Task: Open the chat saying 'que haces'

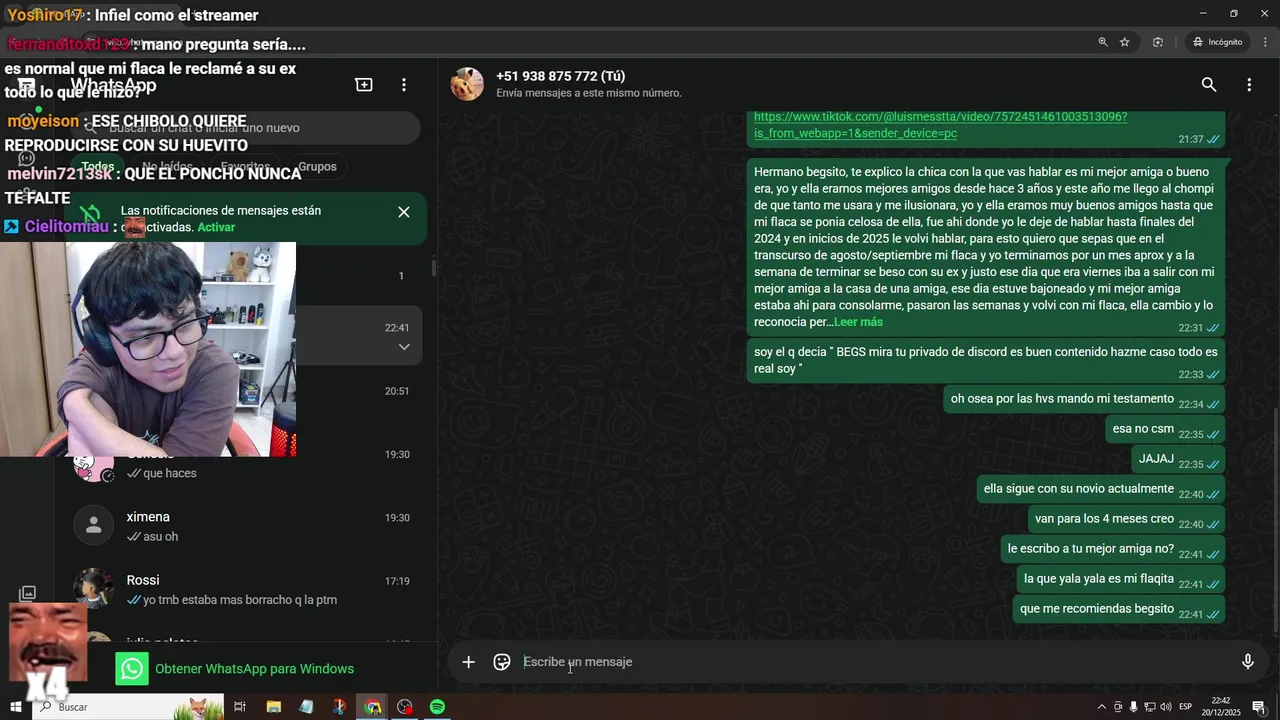Action: tap(245, 463)
